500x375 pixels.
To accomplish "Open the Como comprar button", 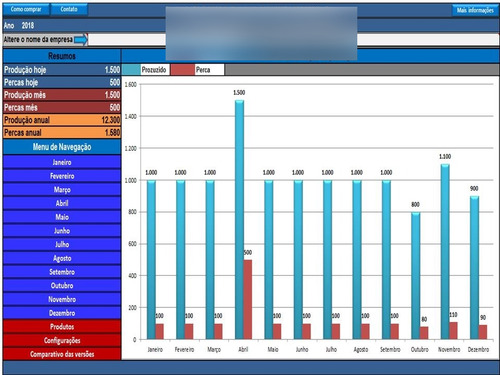I will coord(26,9).
